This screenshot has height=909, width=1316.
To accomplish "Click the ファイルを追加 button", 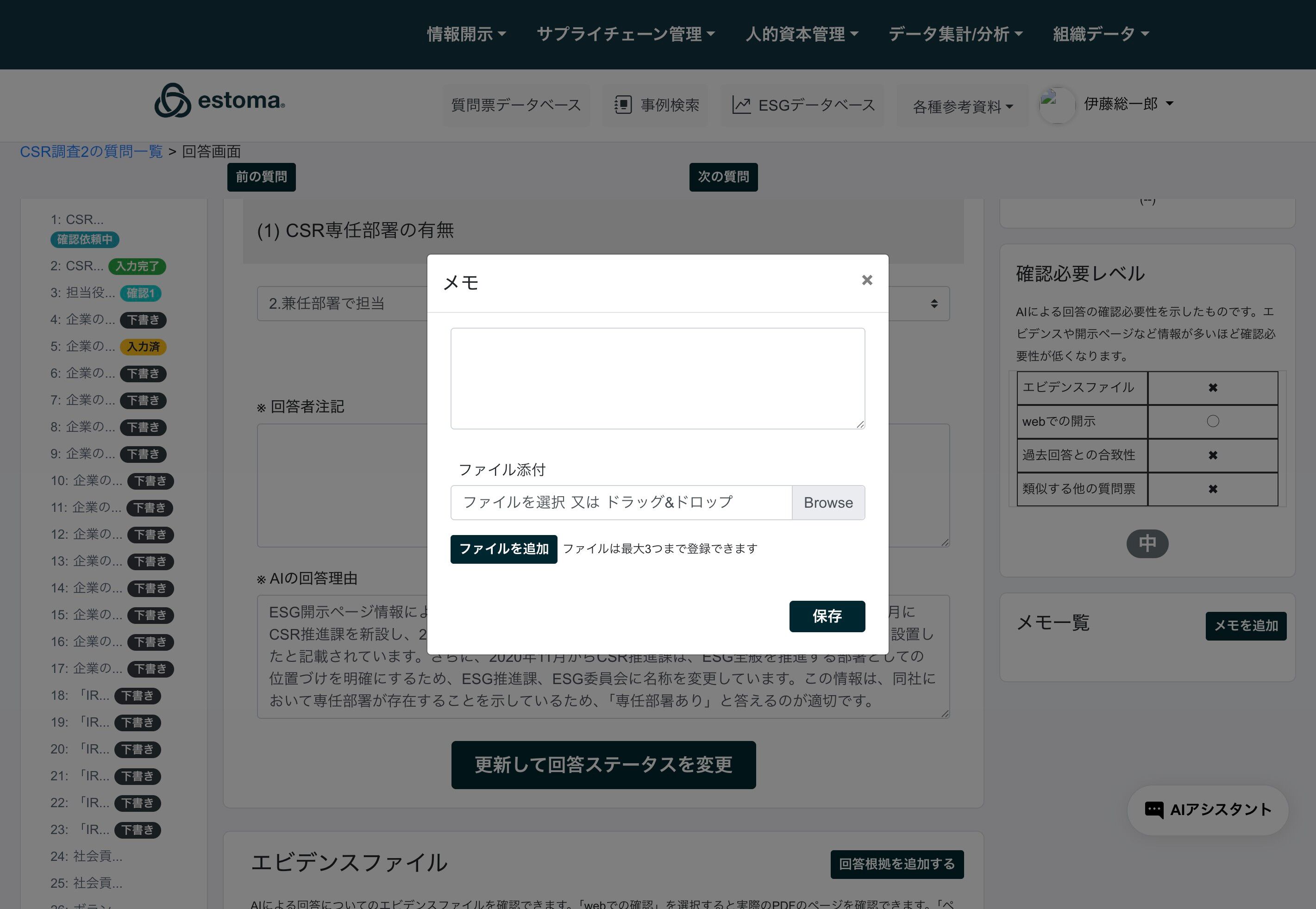I will click(504, 549).
